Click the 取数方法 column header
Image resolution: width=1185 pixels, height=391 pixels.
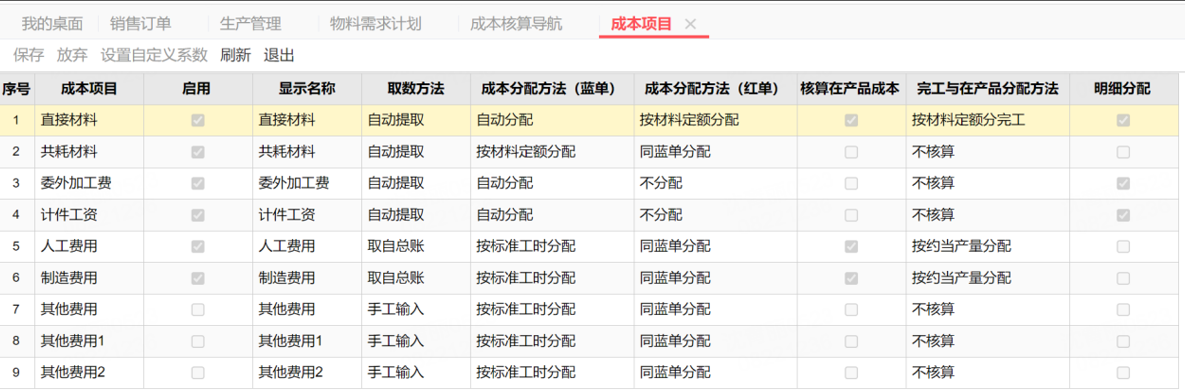(416, 88)
